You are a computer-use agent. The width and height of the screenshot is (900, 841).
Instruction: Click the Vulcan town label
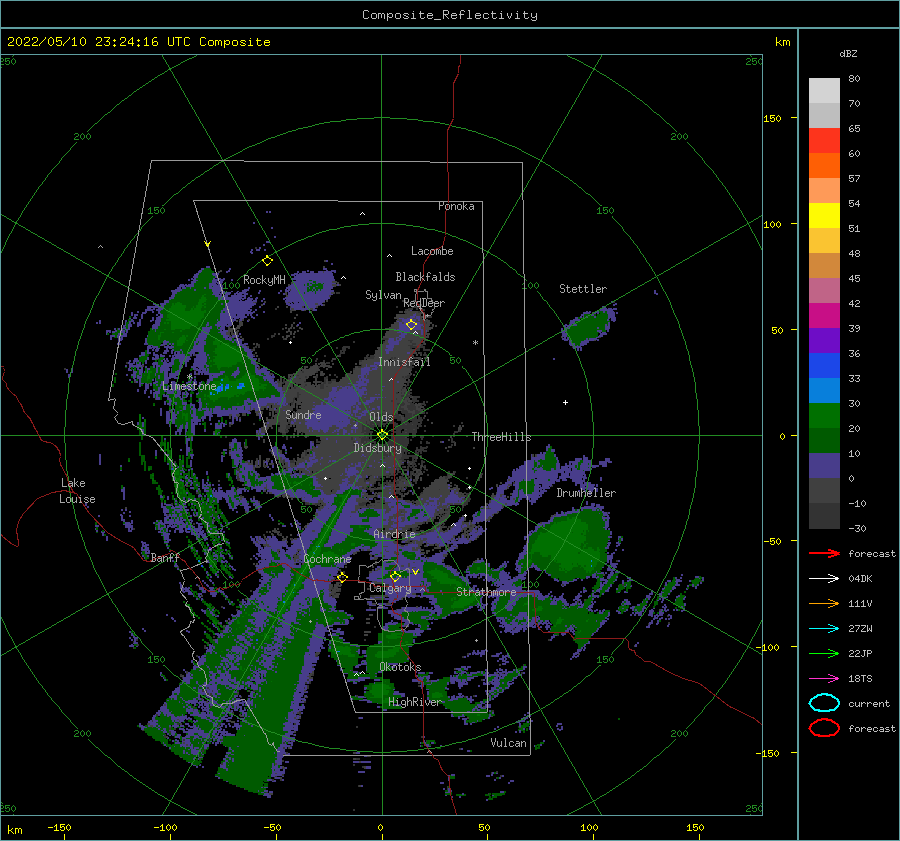tap(509, 743)
